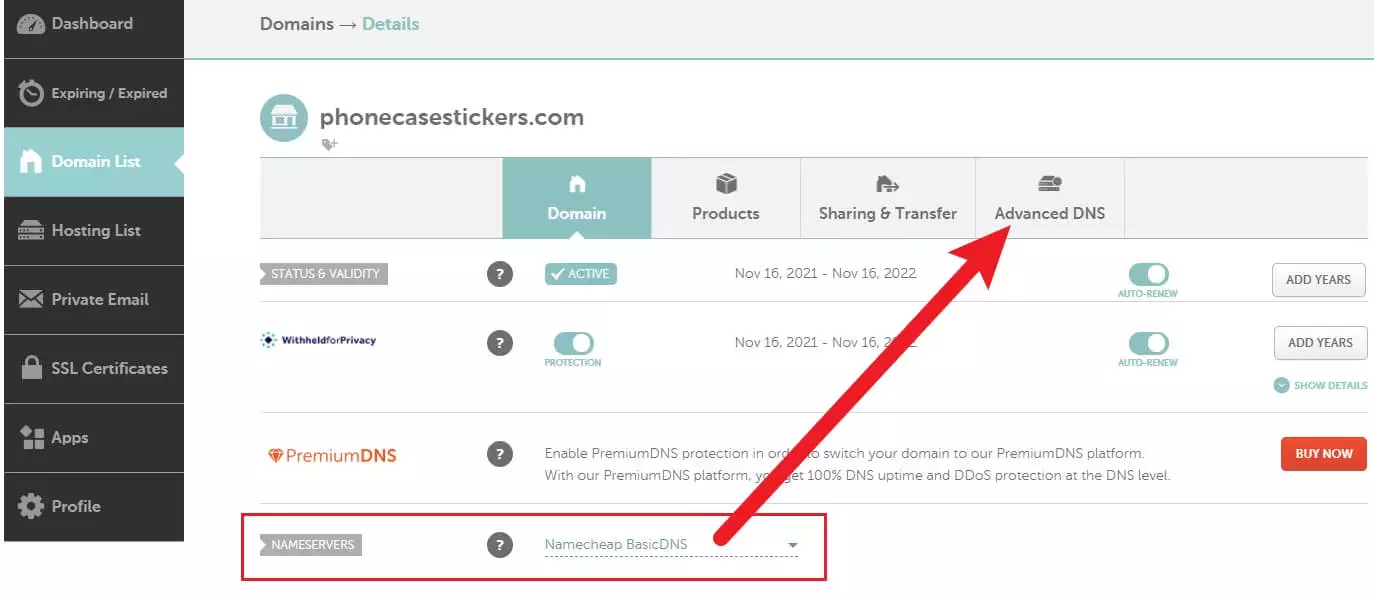Viewport: 1374px width, 600px height.
Task: Toggle auto-renew for WithheldforPrivacy
Action: (1148, 343)
